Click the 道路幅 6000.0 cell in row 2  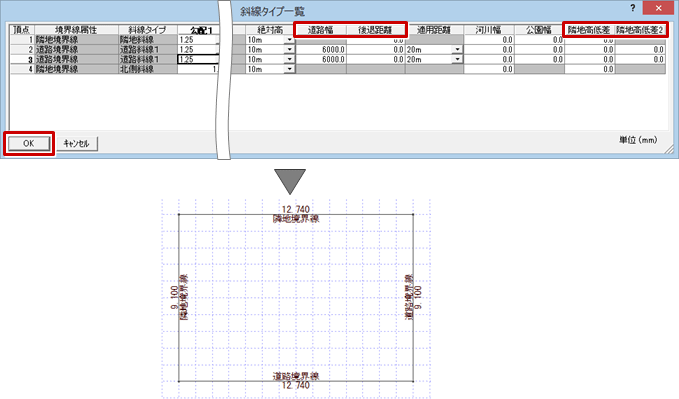(x=321, y=50)
